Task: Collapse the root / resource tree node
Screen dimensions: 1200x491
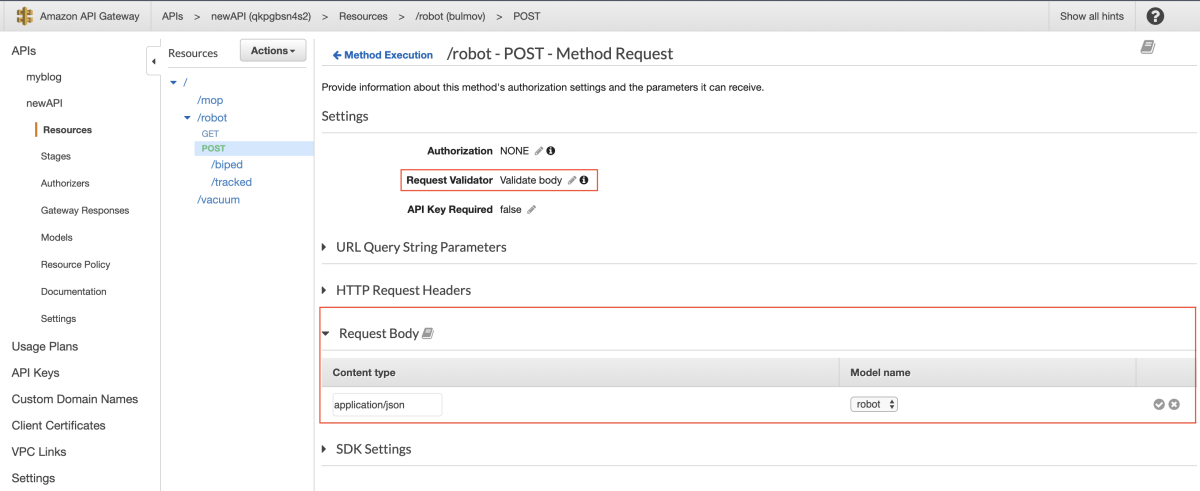Action: (x=174, y=82)
